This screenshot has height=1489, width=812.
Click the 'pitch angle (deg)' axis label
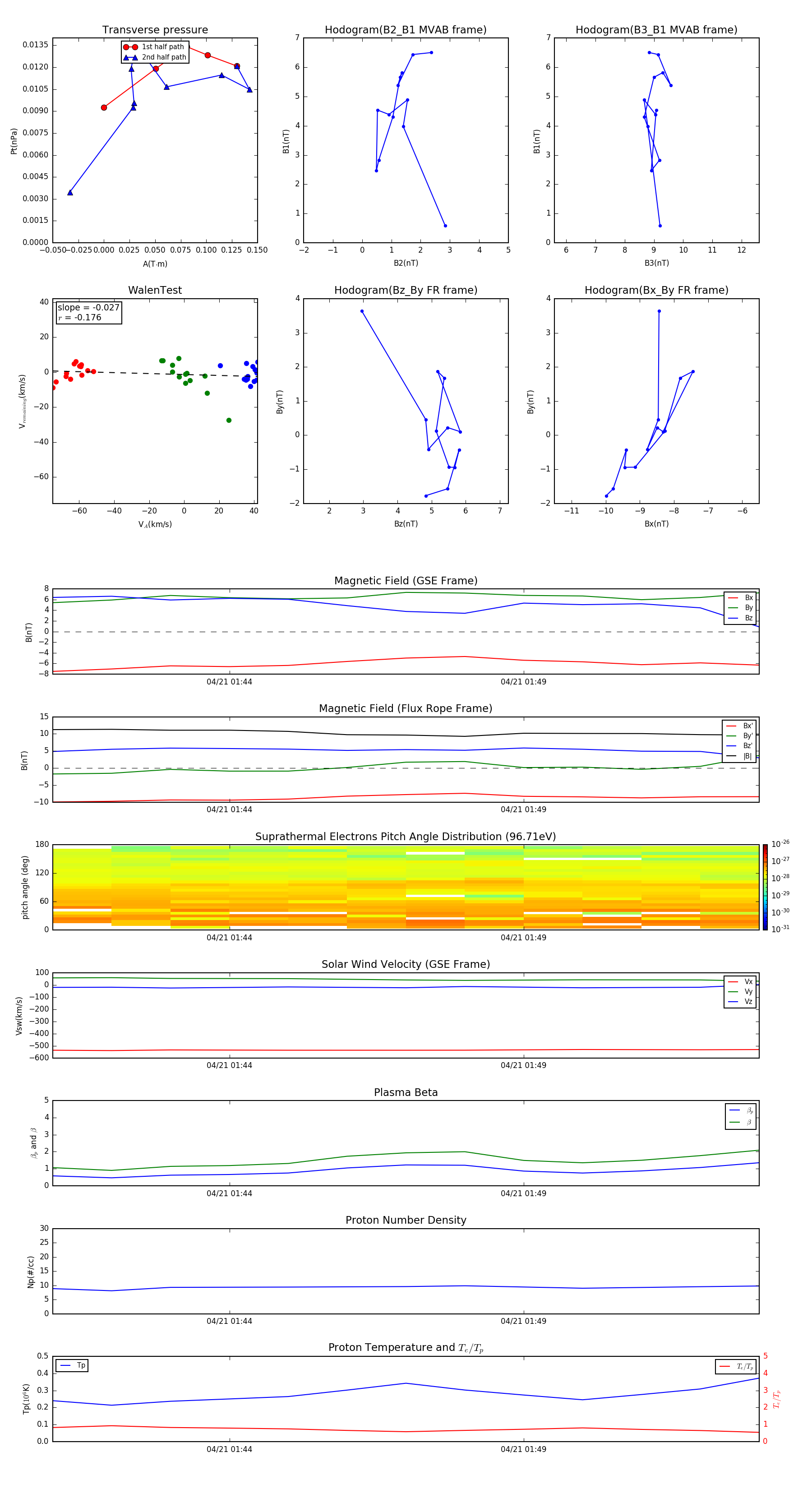pos(25,887)
